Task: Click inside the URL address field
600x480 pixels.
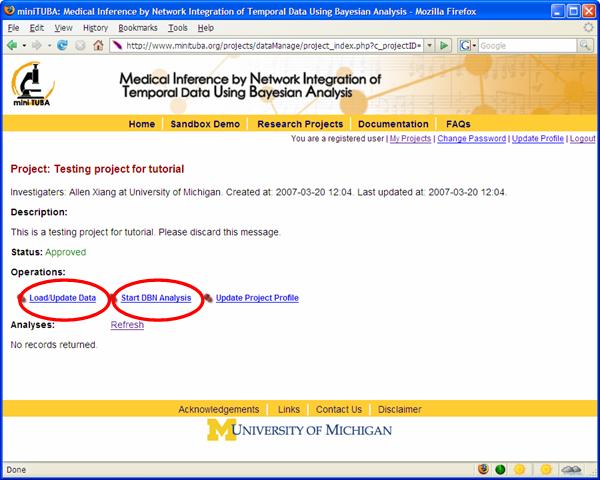Action: pyautogui.click(x=273, y=46)
